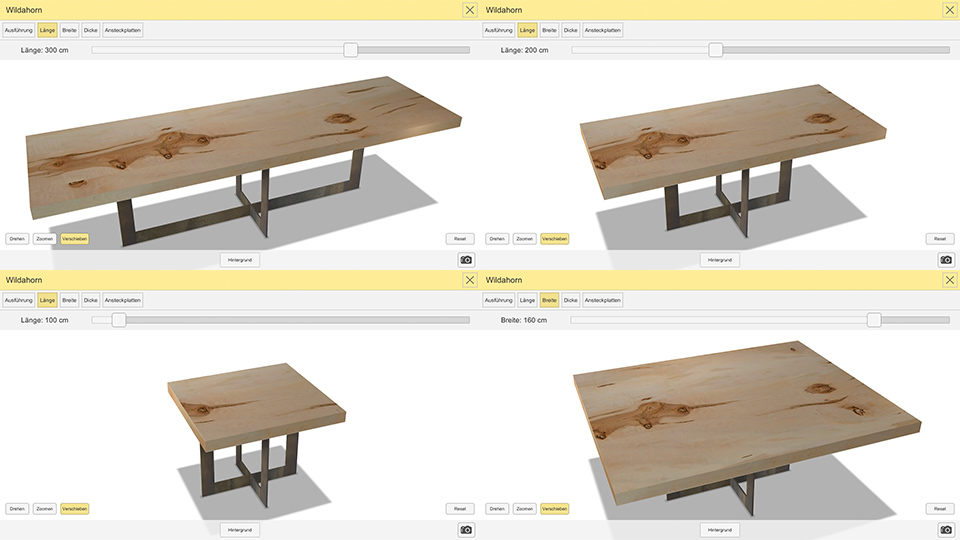This screenshot has width=960, height=540.
Task: Open the Ausführung tab in the 300 cm panel
Action: (x=19, y=30)
